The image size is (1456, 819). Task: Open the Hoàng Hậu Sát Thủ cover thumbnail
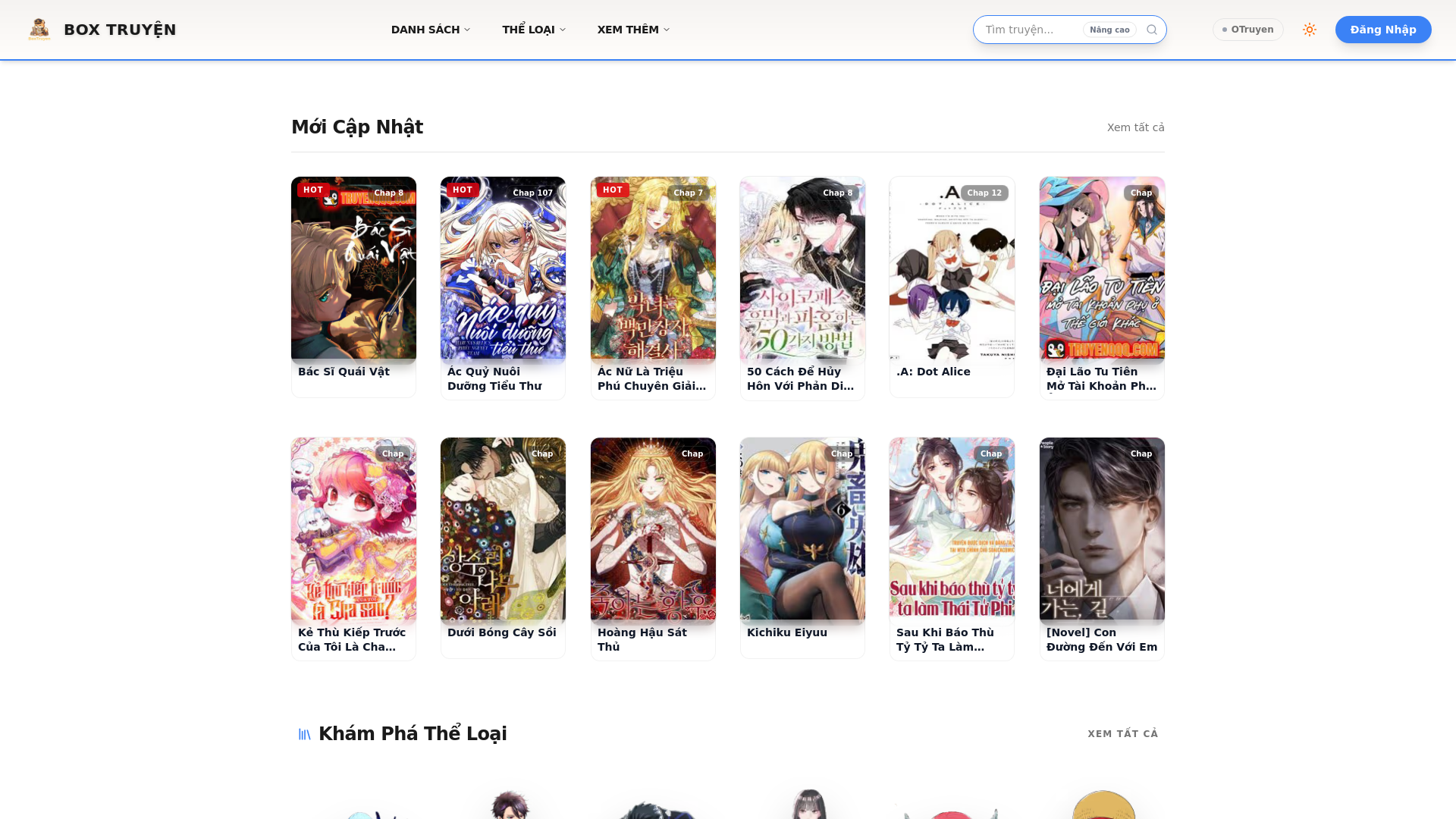(653, 532)
